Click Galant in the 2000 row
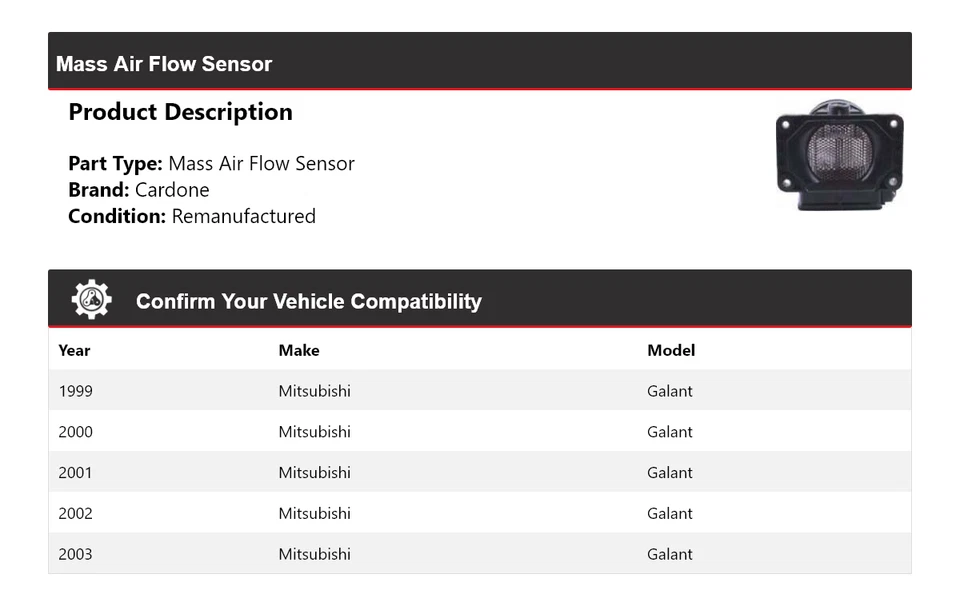Screen dimensions: 960x606 coord(670,432)
